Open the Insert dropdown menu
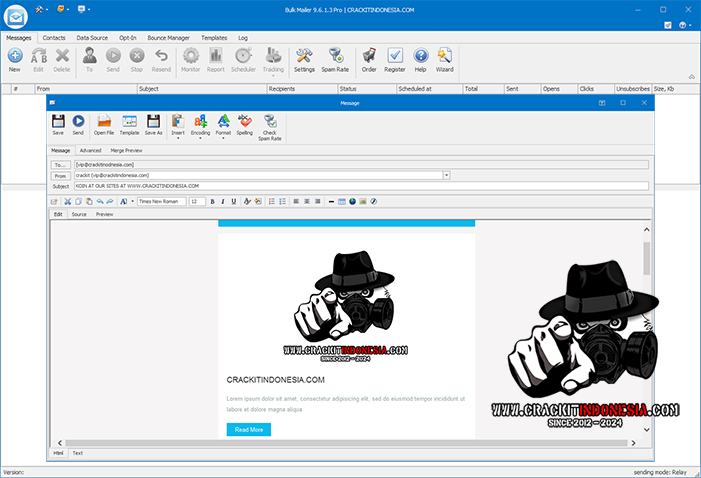Screen dimensions: 701x478 [x=178, y=125]
